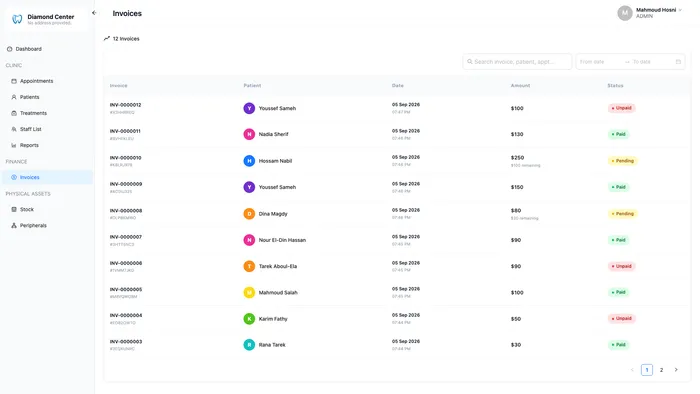Click the Unpaid badge on INV-0000012
700x394 pixels.
tap(621, 108)
